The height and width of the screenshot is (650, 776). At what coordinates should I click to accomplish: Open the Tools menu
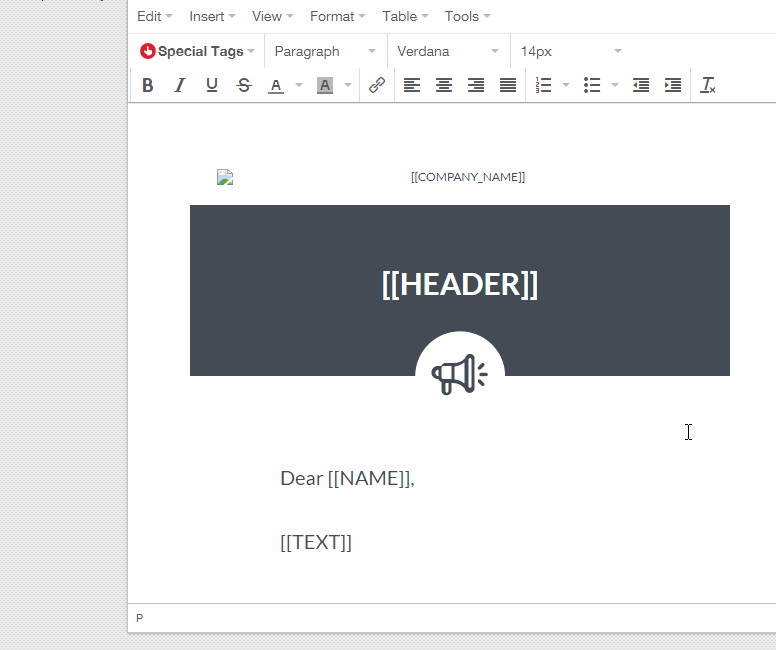[x=467, y=16]
